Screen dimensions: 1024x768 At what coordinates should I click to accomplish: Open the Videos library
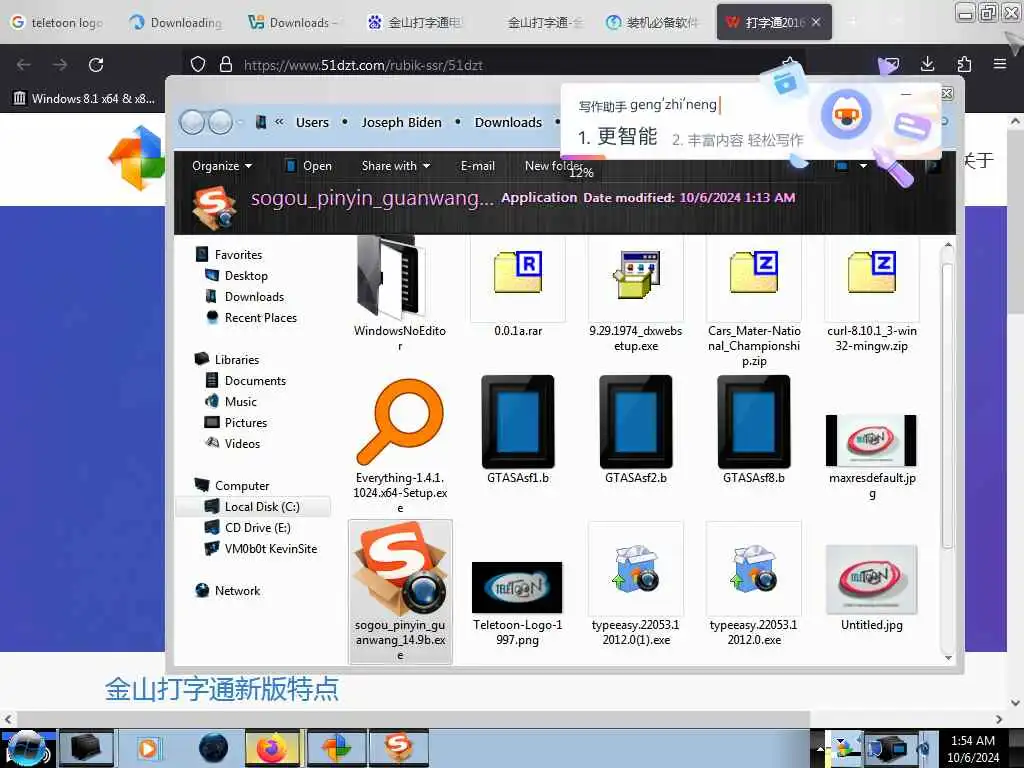tap(232, 443)
